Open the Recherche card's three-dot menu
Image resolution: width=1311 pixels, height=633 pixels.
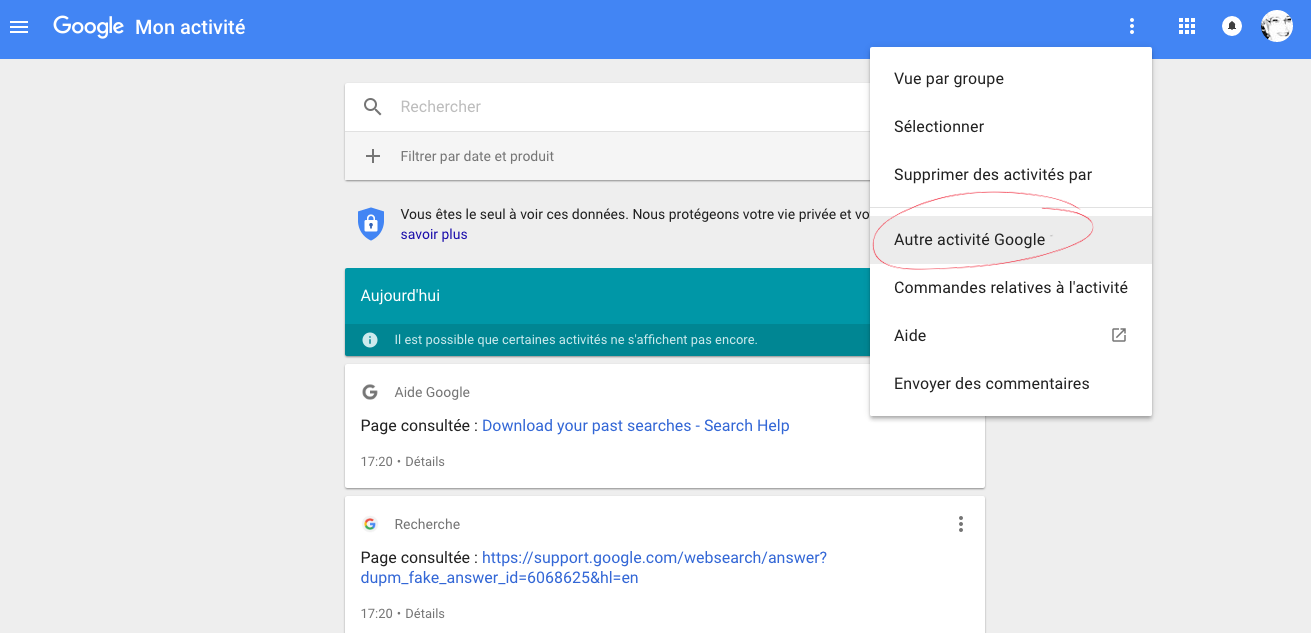coord(961,524)
